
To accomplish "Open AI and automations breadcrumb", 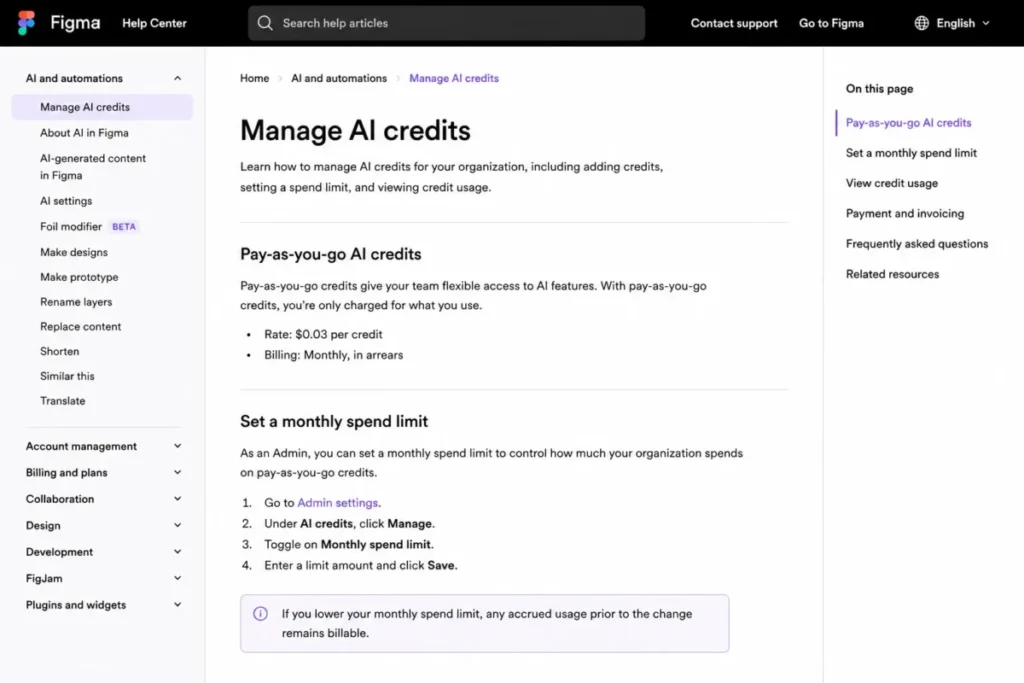I will pyautogui.click(x=339, y=78).
